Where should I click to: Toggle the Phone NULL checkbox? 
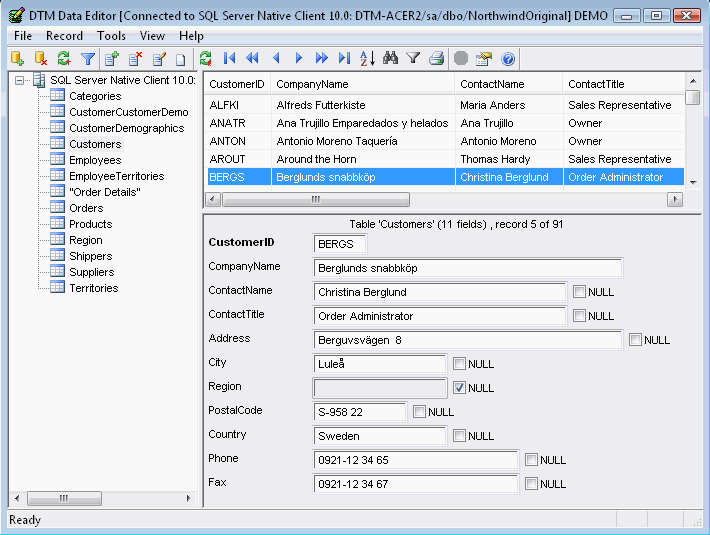click(531, 459)
